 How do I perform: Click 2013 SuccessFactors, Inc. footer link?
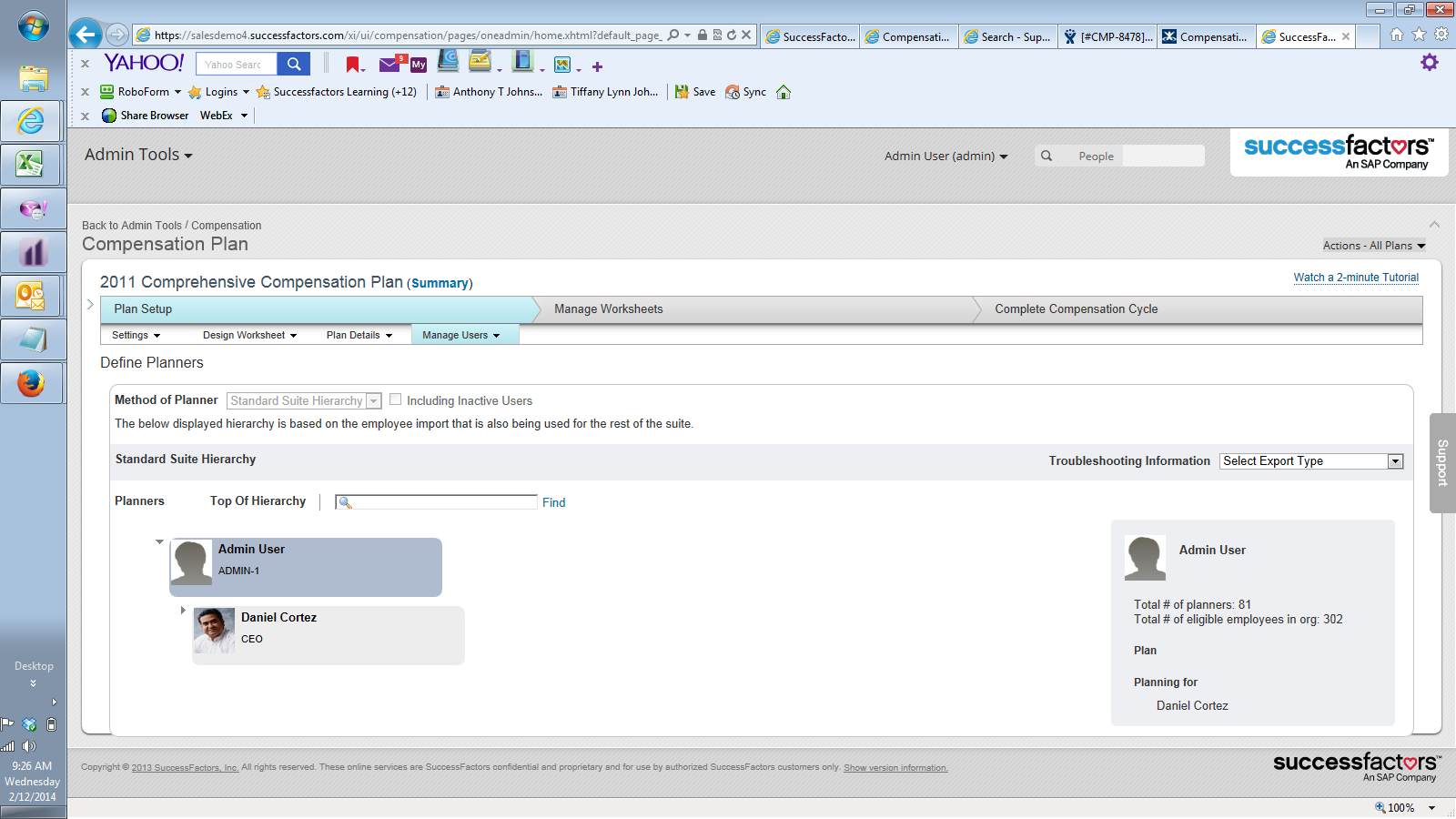(185, 768)
